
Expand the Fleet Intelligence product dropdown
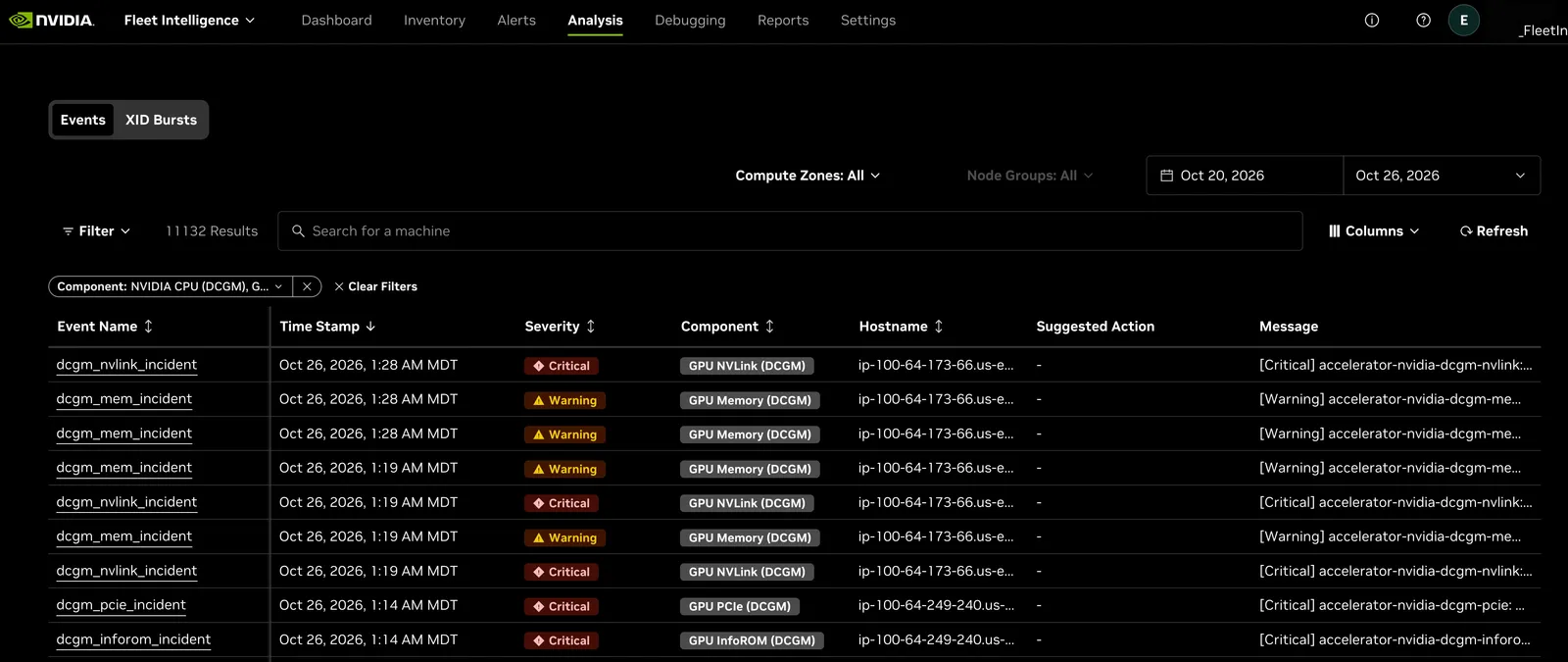(189, 20)
